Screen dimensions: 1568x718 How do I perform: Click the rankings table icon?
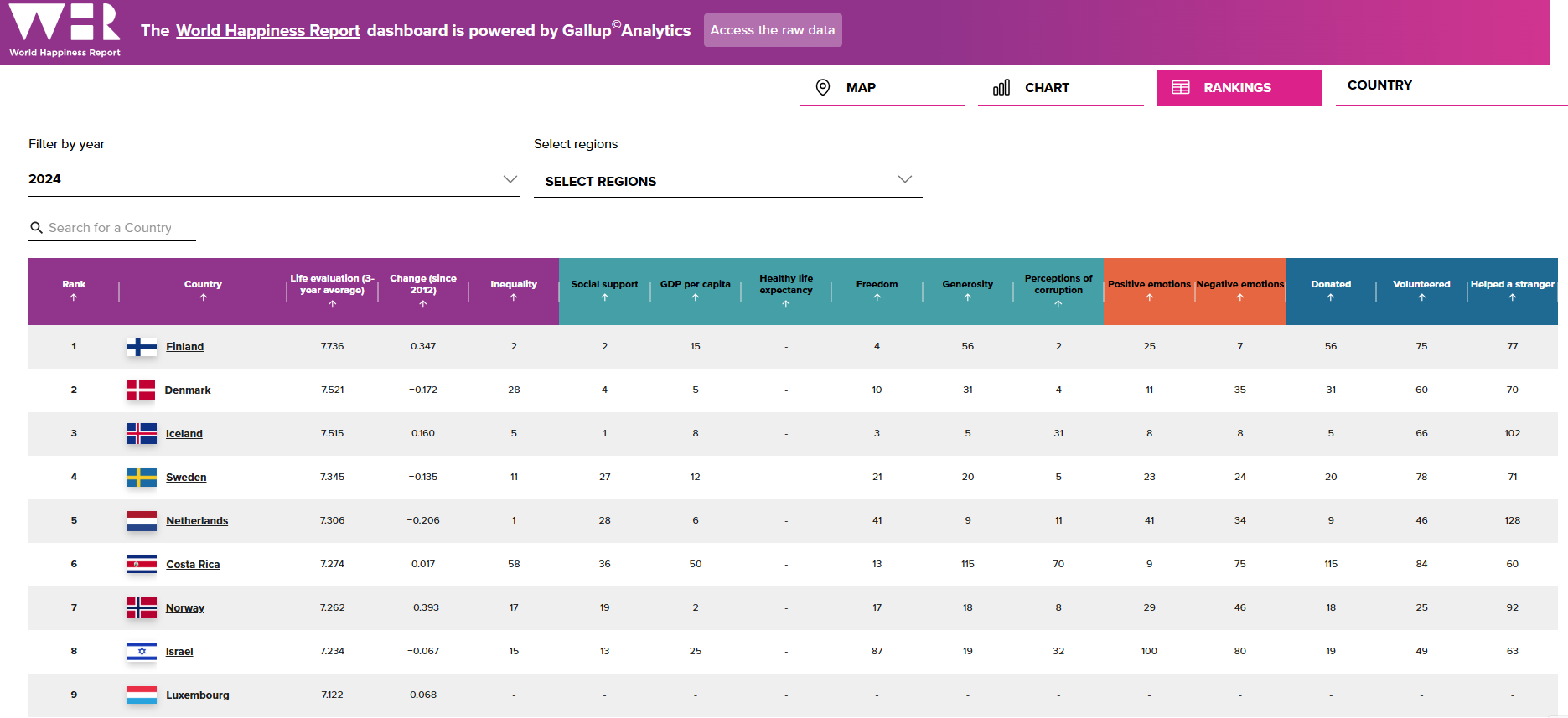(x=1180, y=88)
